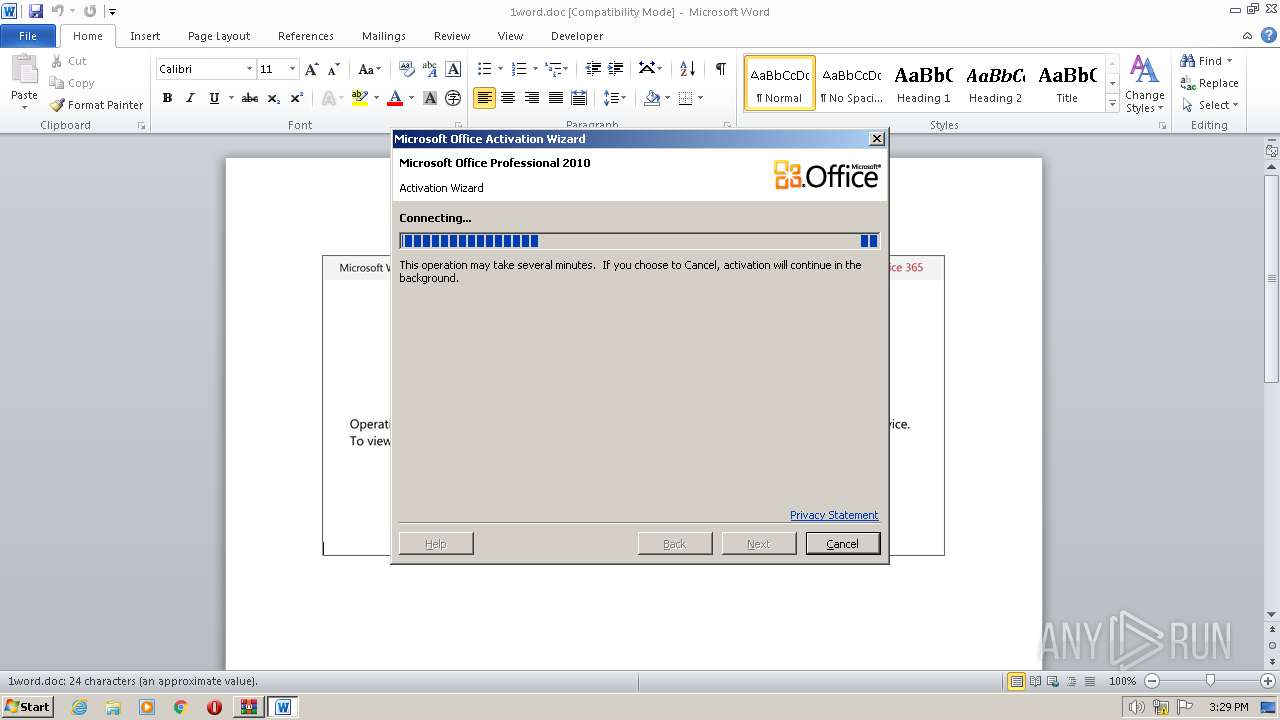The width and height of the screenshot is (1280, 720).
Task: Open the Change Case dropdown
Action: click(369, 69)
